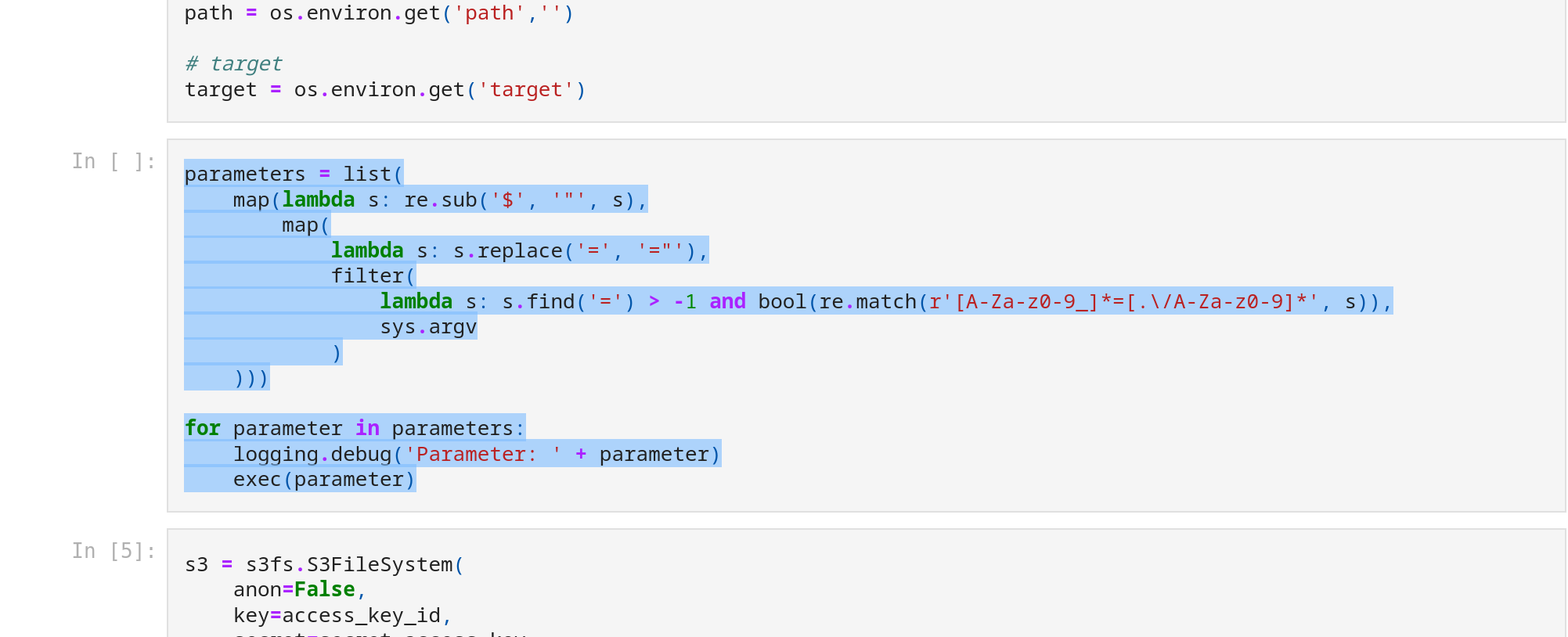Click the re.sub lambda line

tap(440, 200)
